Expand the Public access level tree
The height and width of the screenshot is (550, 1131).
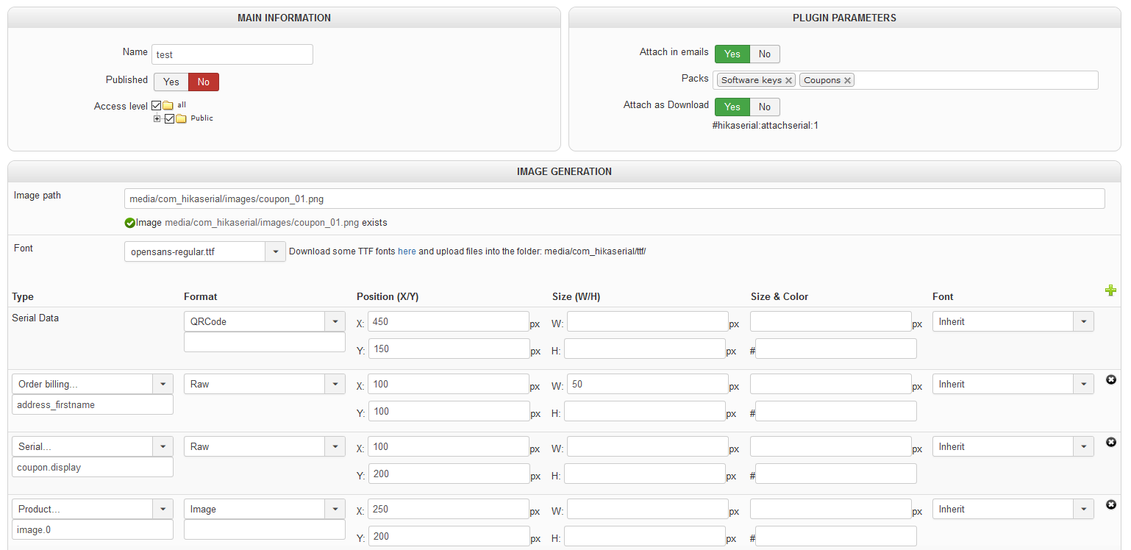157,119
